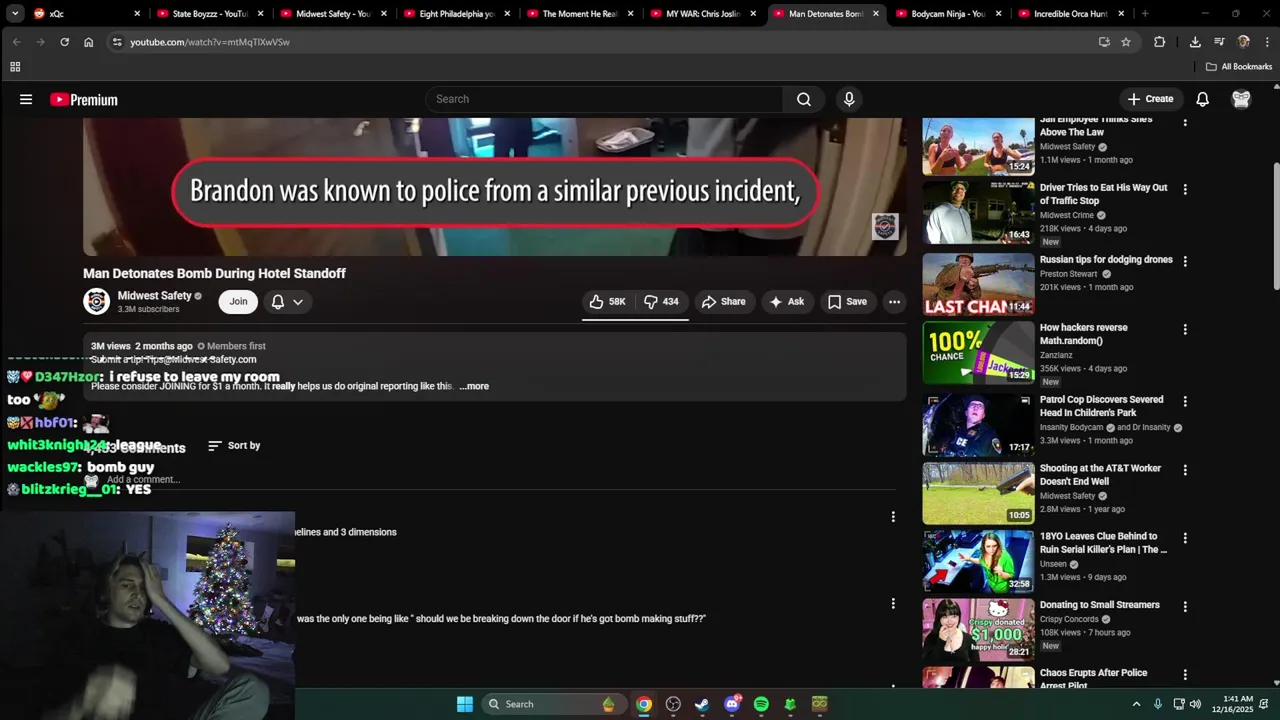Open options for How hackers reverse video
The width and height of the screenshot is (1280, 720).
pos(1185,329)
